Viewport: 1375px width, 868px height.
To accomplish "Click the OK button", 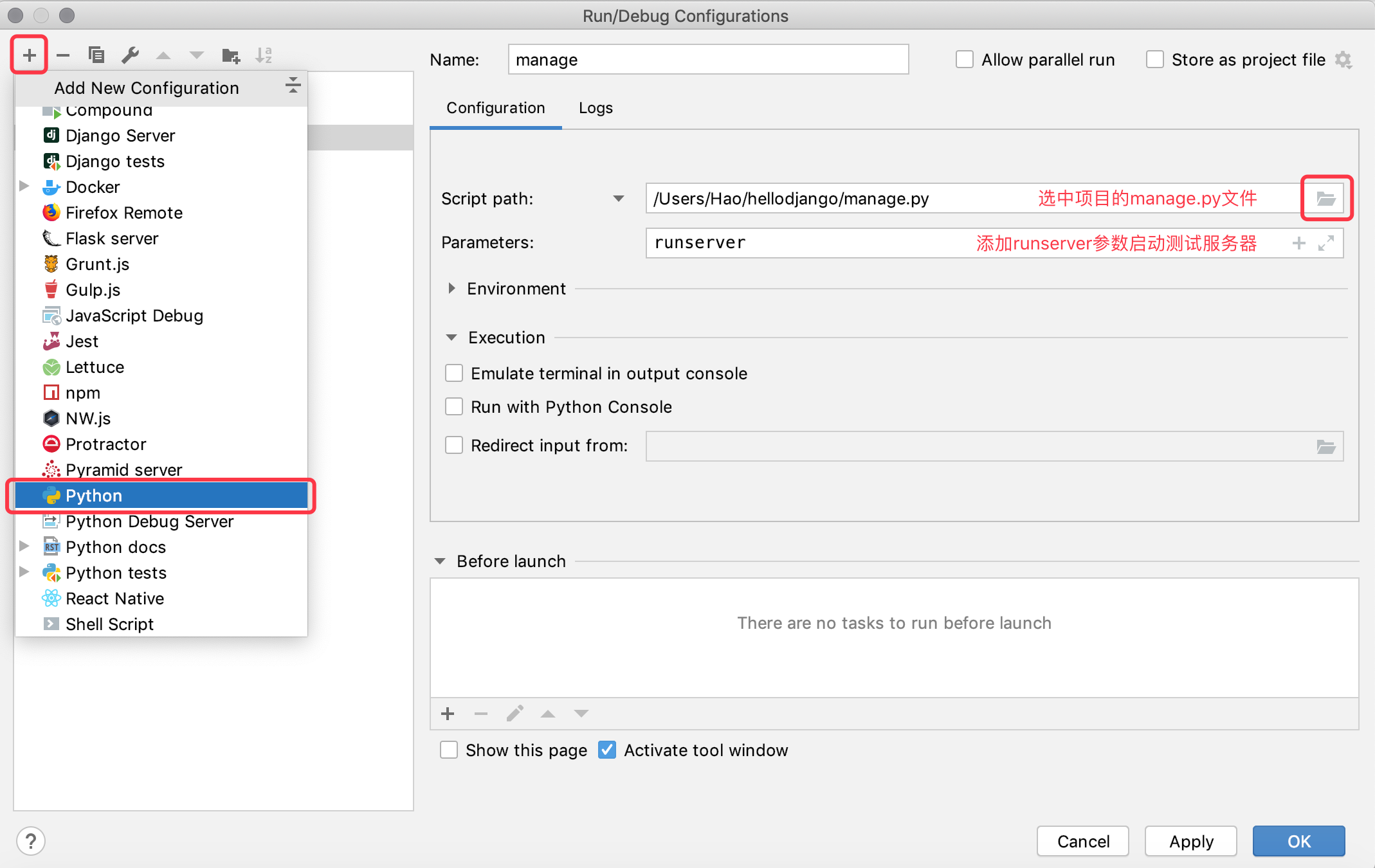I will [1298, 841].
